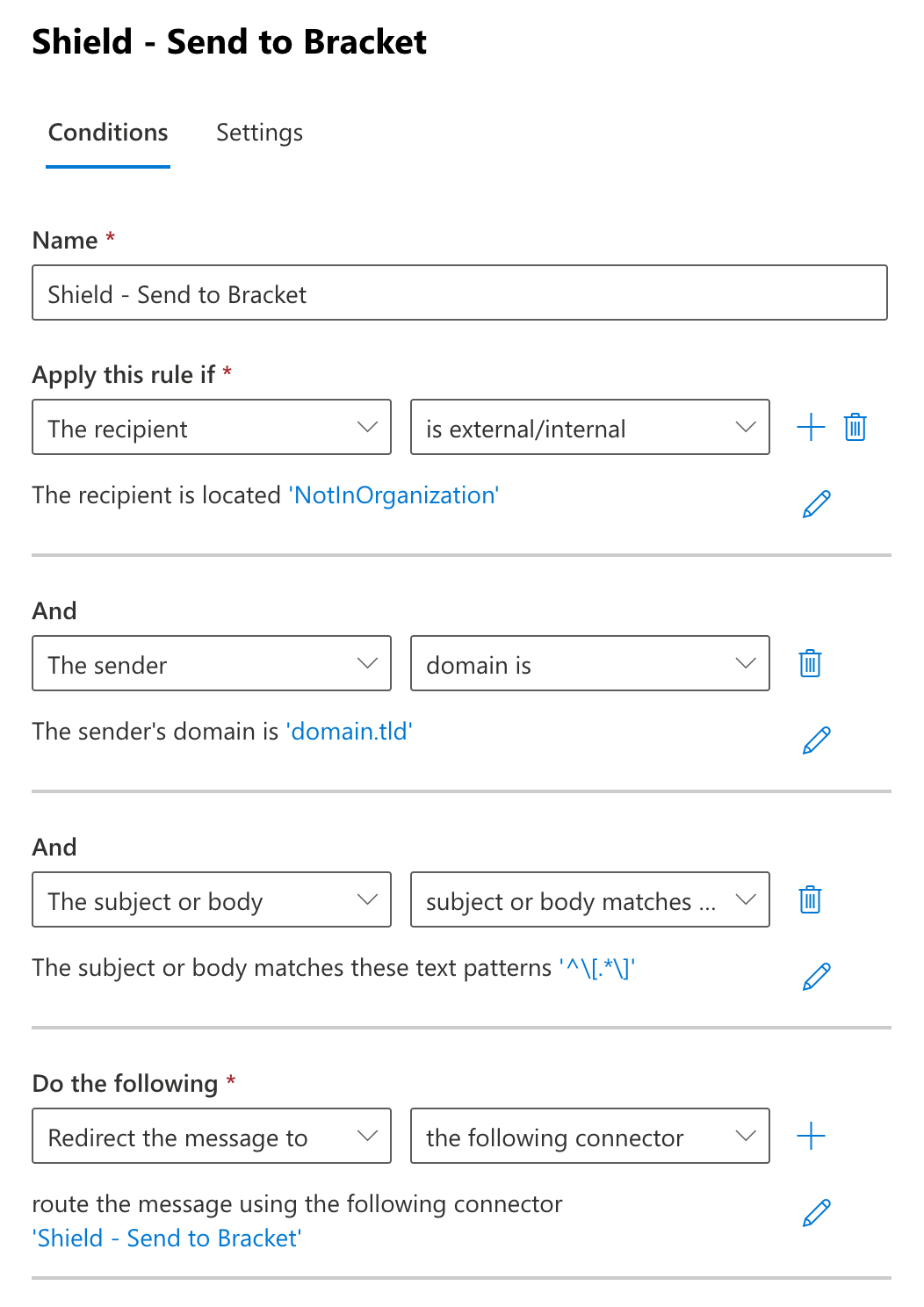Edit the recipient location with the pencil icon
The image size is (924, 1307).
click(816, 504)
